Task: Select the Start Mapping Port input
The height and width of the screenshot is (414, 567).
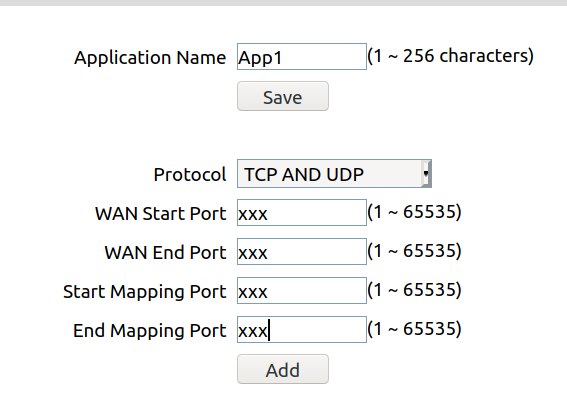Action: [x=302, y=290]
